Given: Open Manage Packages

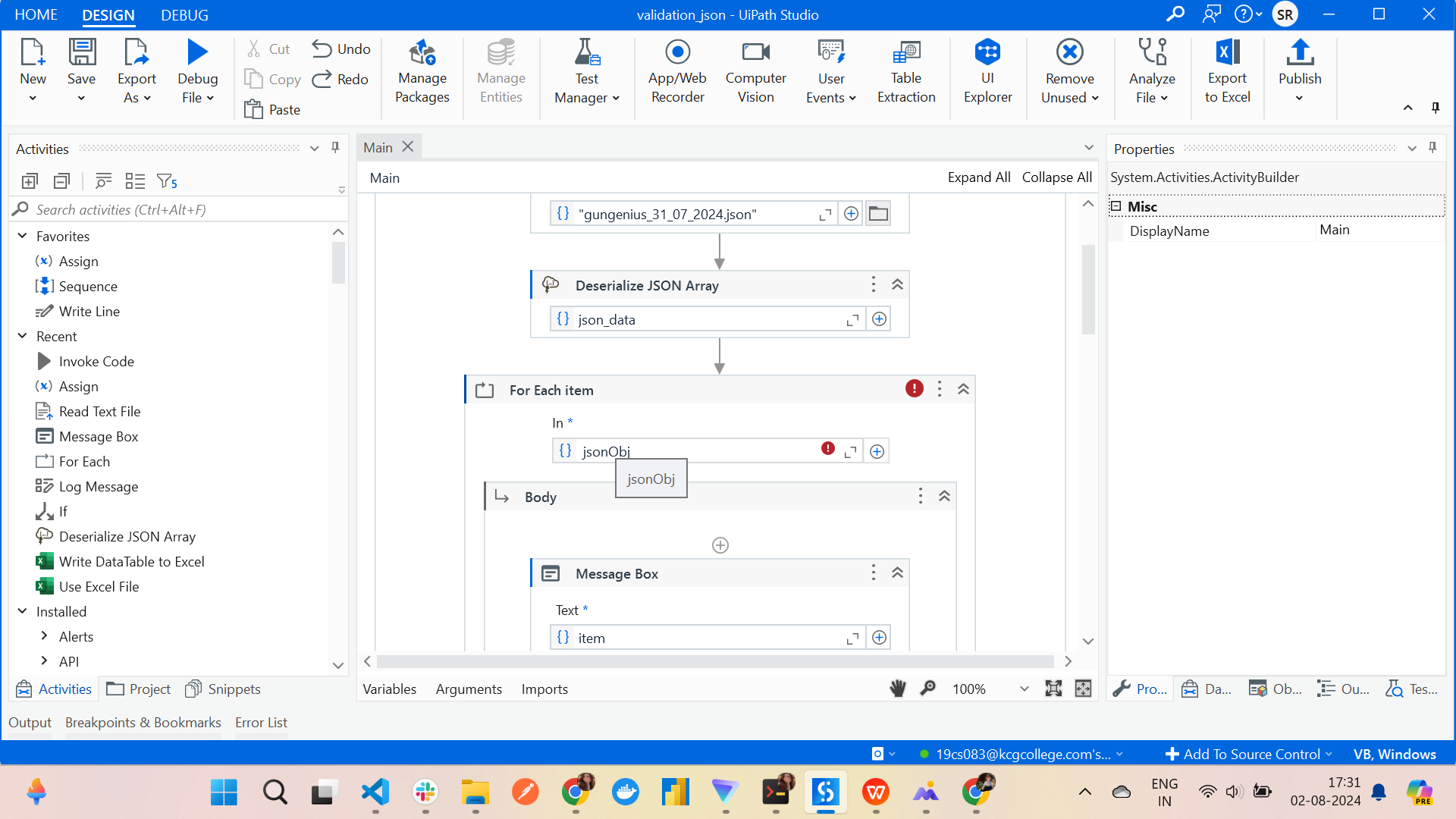Looking at the screenshot, I should (422, 72).
